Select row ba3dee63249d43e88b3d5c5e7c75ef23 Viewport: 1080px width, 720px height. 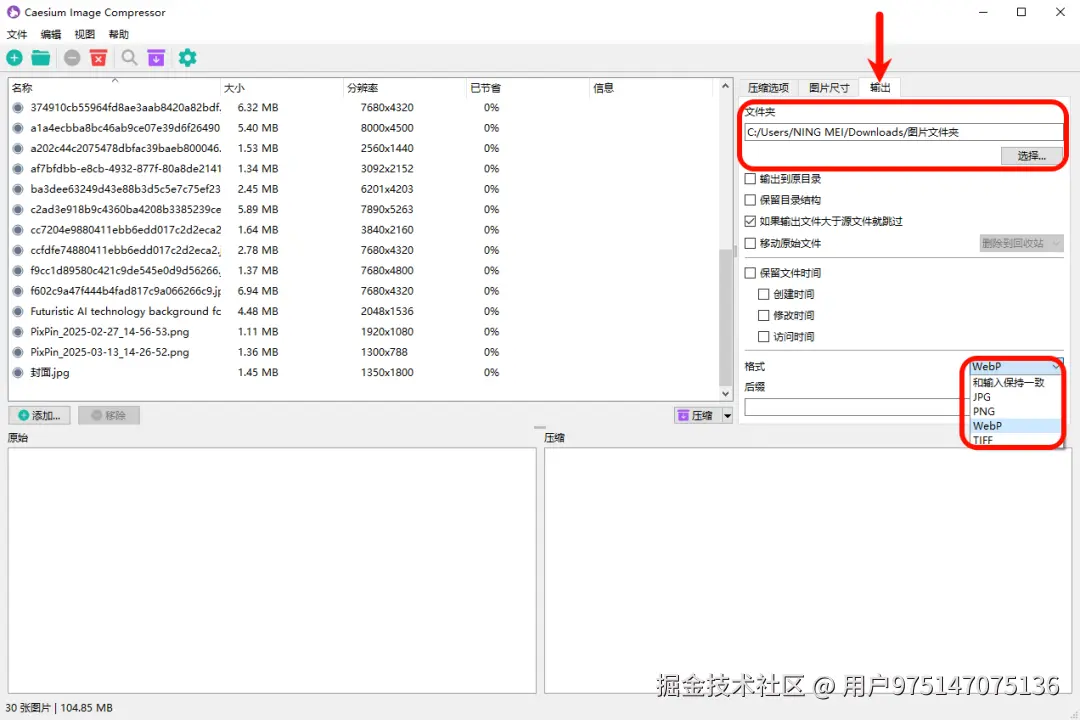pyautogui.click(x=362, y=189)
